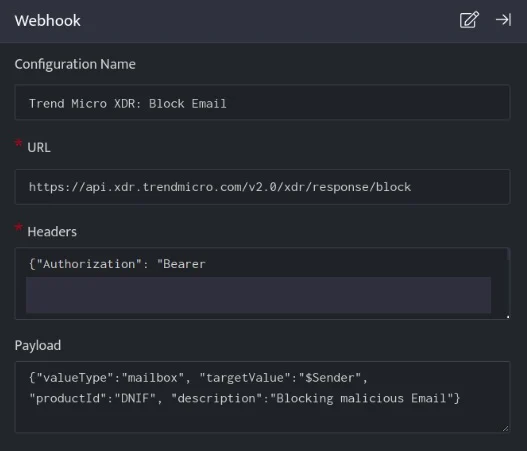Screen dimensions: 527x451
Task: Click the masked token block in Headers
Action: coord(258,295)
